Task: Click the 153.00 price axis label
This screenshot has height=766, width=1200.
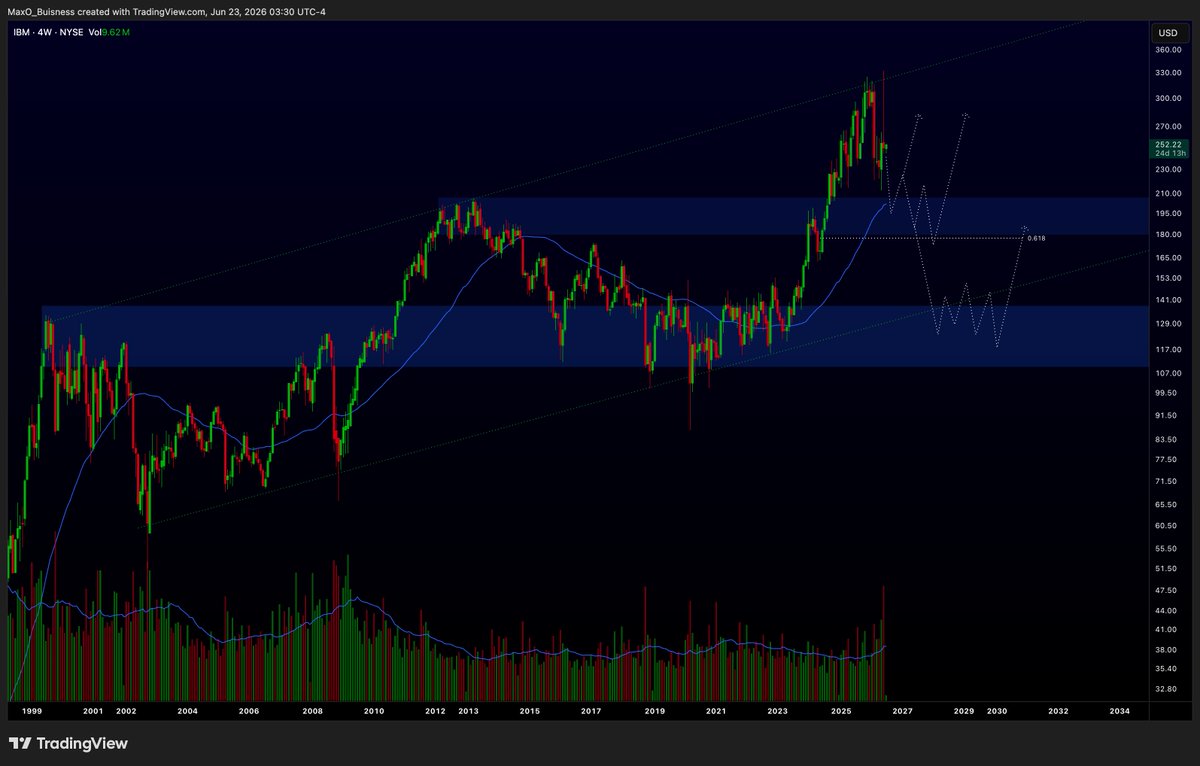Action: coord(1168,278)
